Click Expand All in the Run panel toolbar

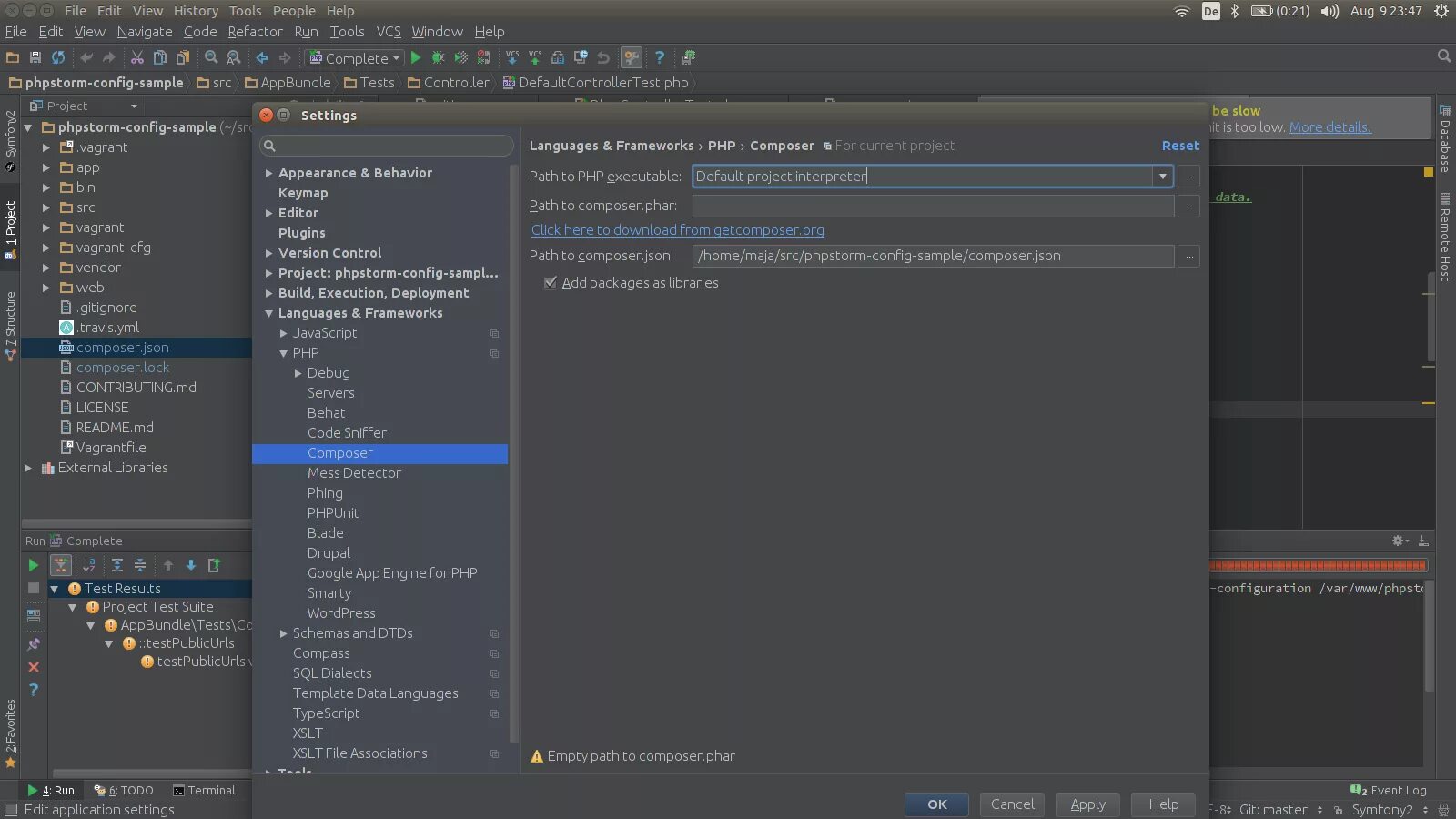pos(117,565)
